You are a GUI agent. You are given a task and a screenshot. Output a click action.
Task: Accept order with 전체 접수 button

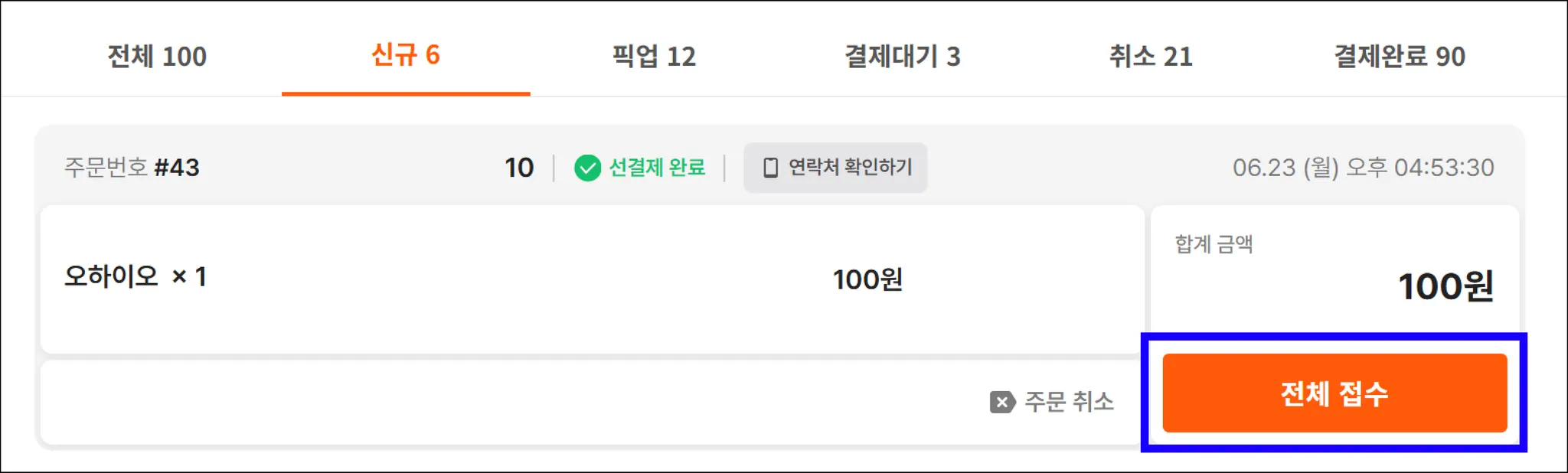tap(1334, 393)
